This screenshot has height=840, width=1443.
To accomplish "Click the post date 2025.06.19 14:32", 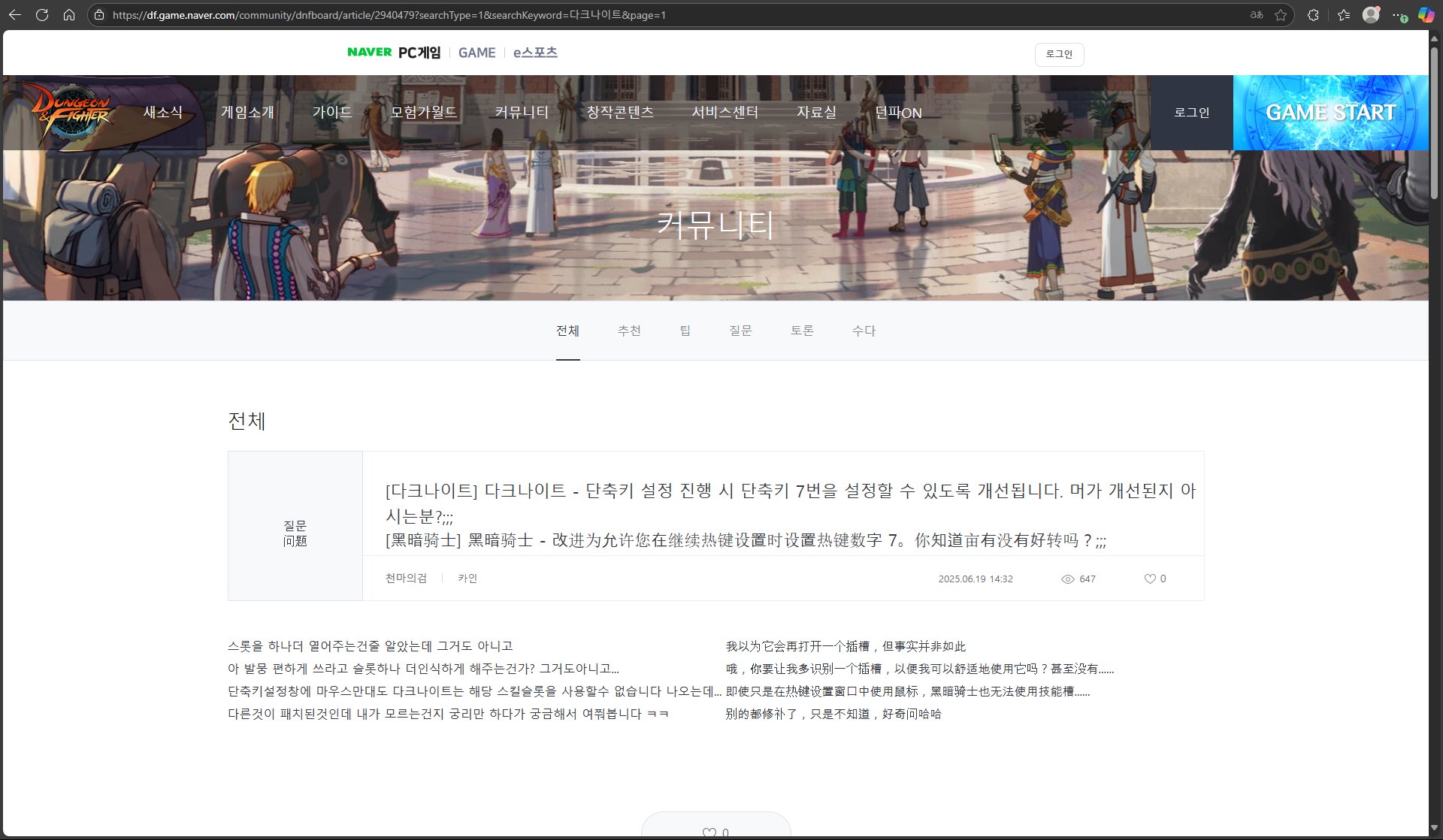I will point(976,579).
